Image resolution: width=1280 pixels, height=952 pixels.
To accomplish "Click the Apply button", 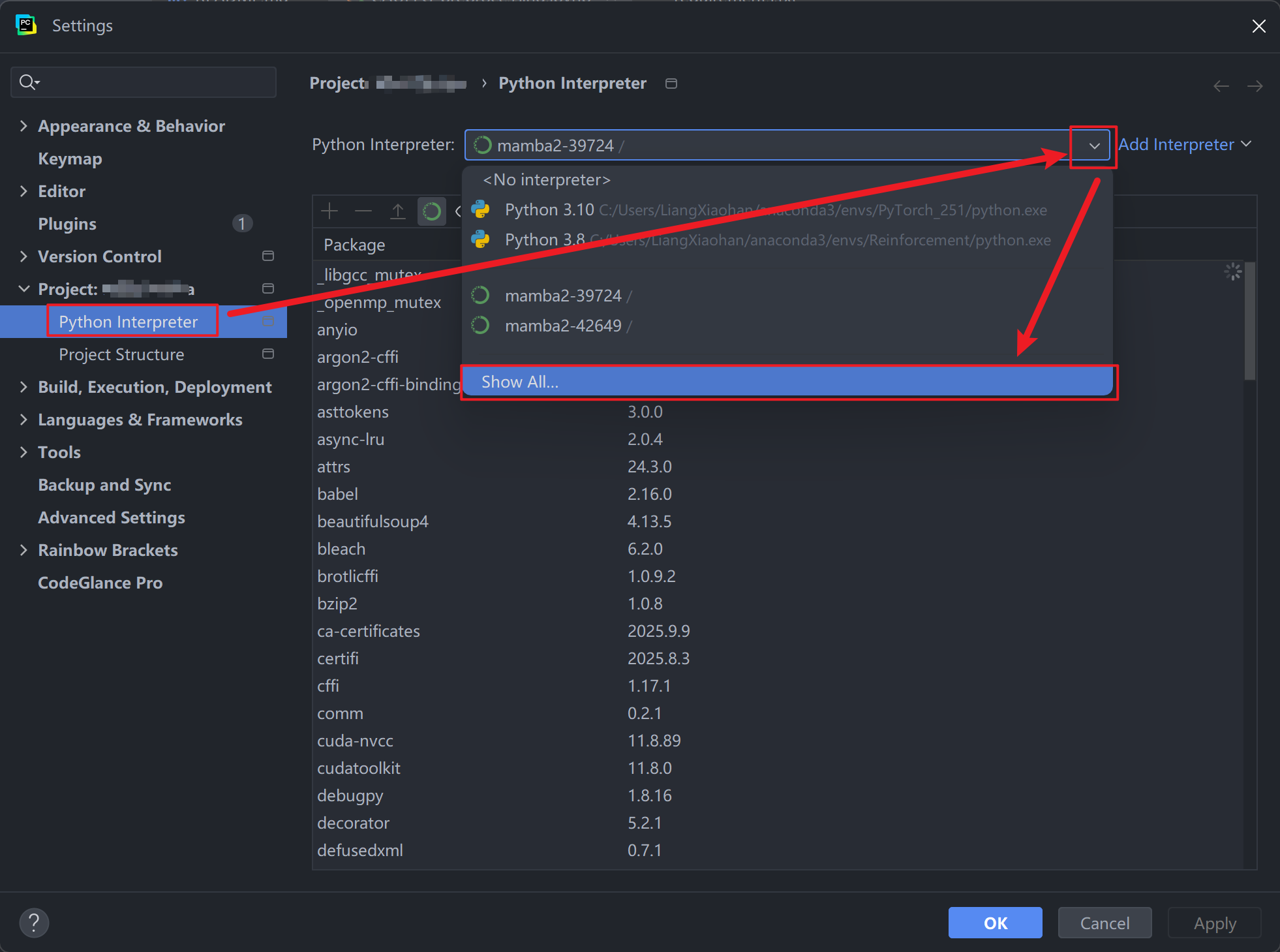I will 1214,923.
